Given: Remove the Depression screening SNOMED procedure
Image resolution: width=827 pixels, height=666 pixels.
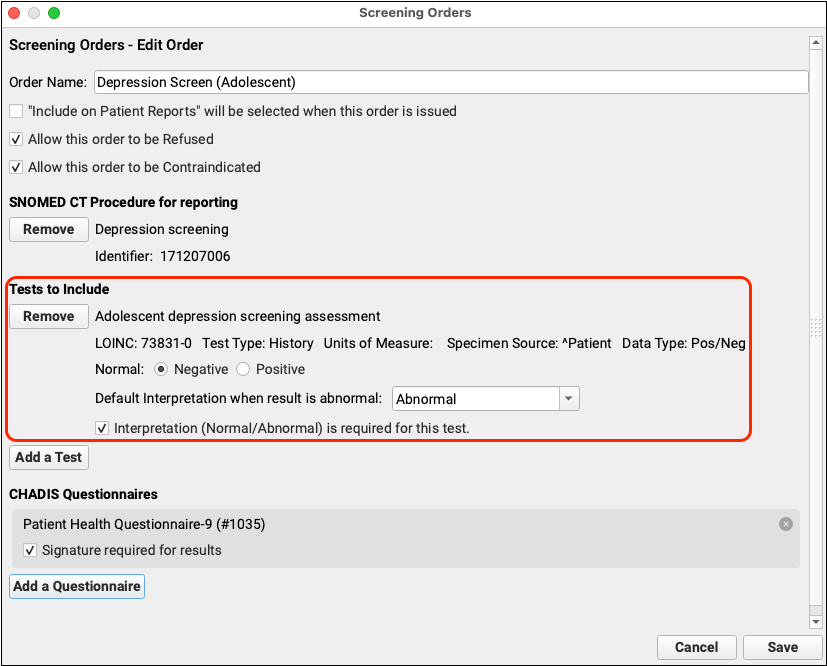Looking at the screenshot, I should tap(49, 230).
